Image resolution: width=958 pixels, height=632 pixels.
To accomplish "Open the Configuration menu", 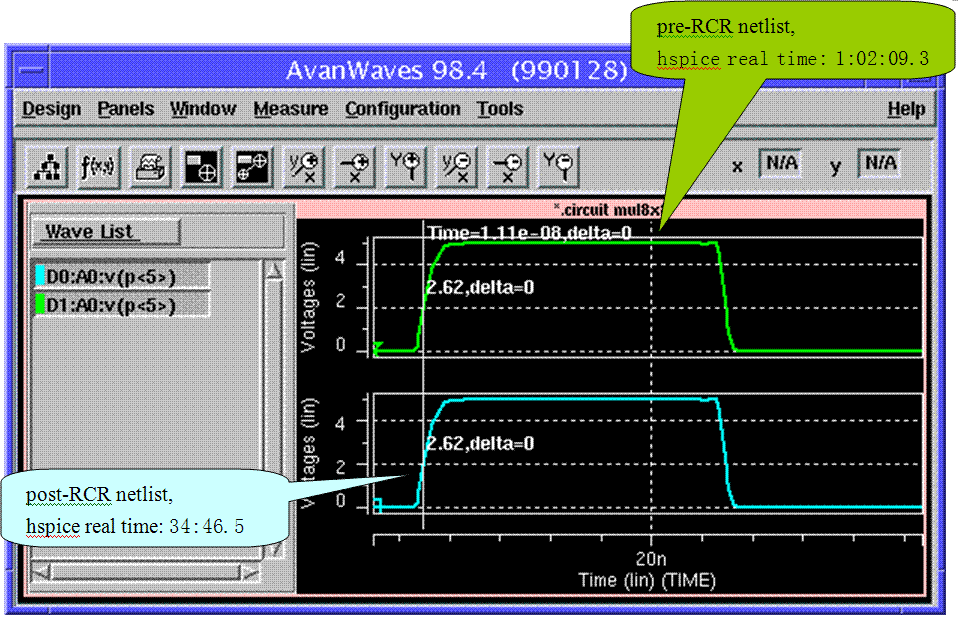I will [403, 109].
